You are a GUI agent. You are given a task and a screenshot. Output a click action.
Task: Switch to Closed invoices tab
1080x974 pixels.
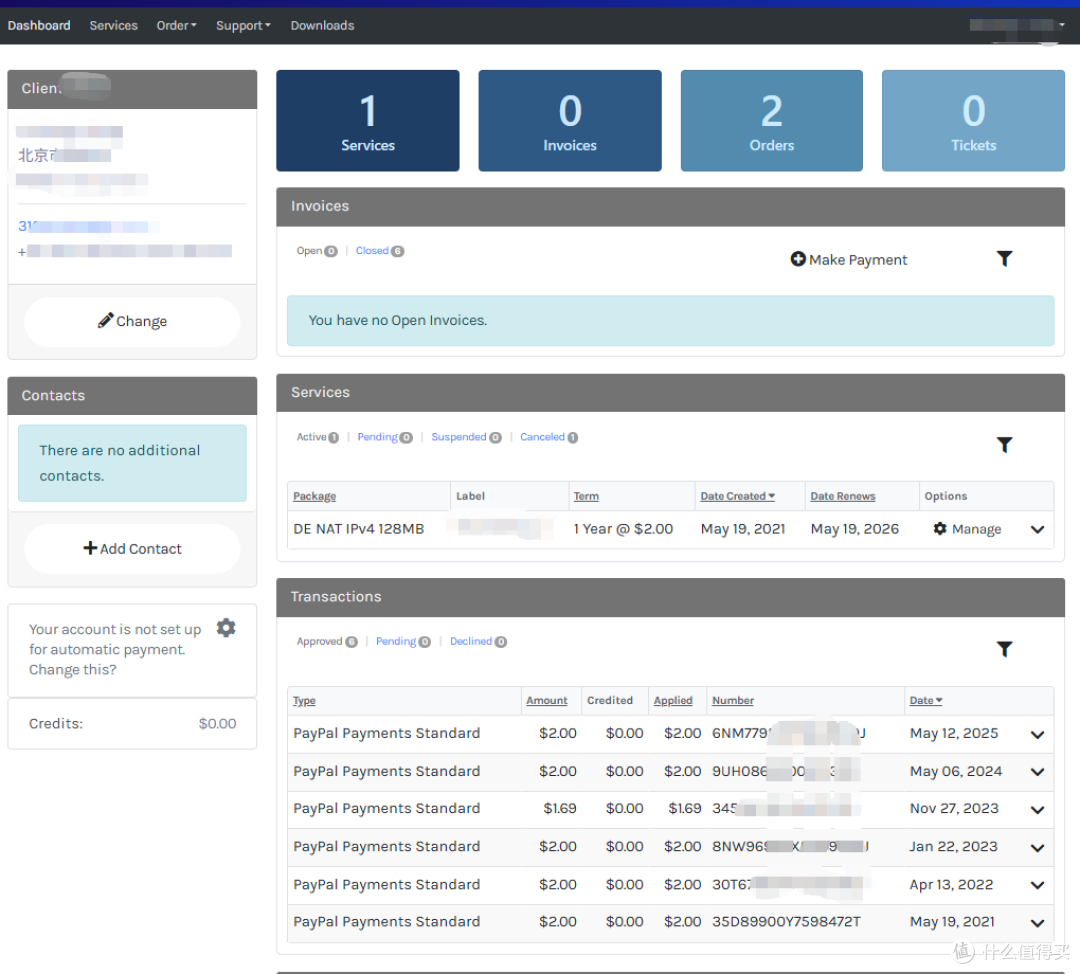tap(380, 251)
